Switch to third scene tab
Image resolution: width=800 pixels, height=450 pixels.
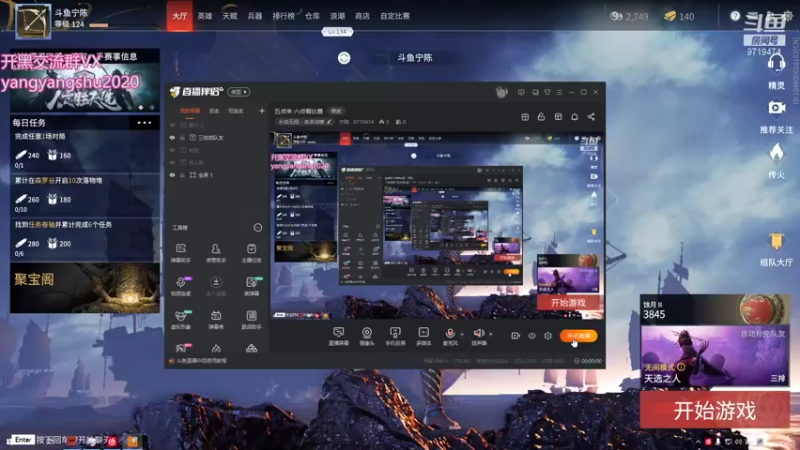(236, 111)
